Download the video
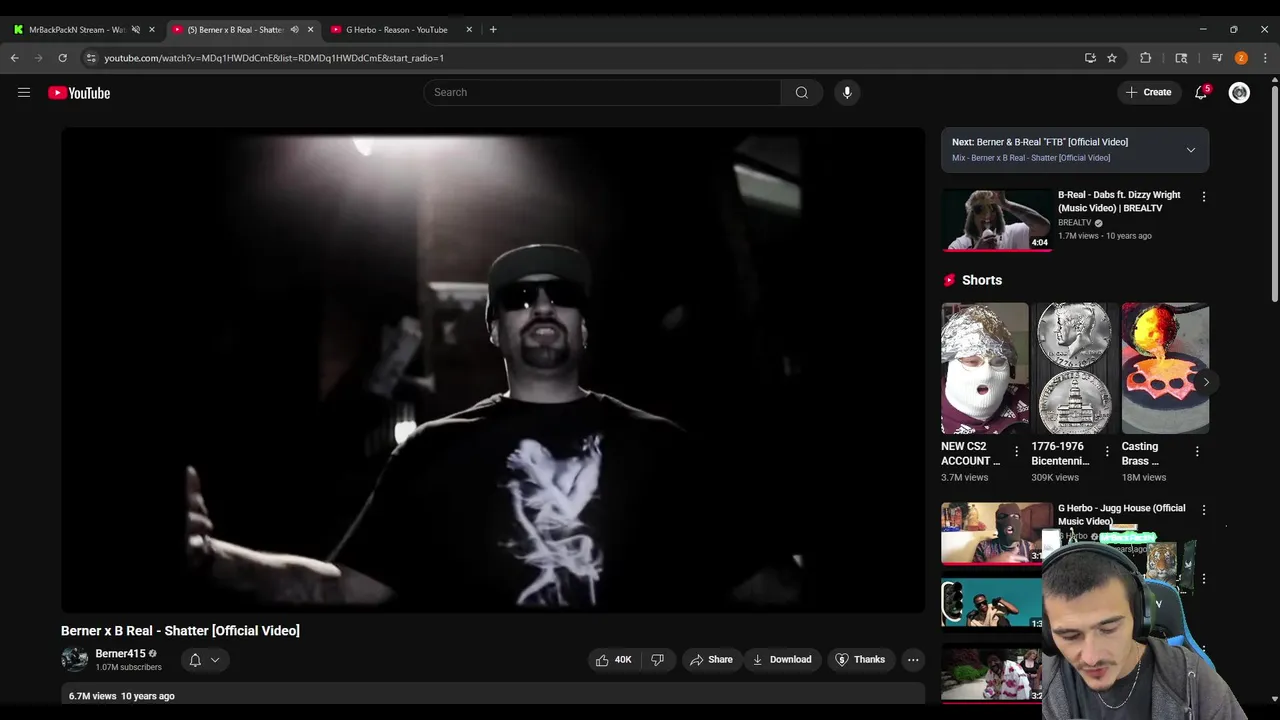 [781, 660]
